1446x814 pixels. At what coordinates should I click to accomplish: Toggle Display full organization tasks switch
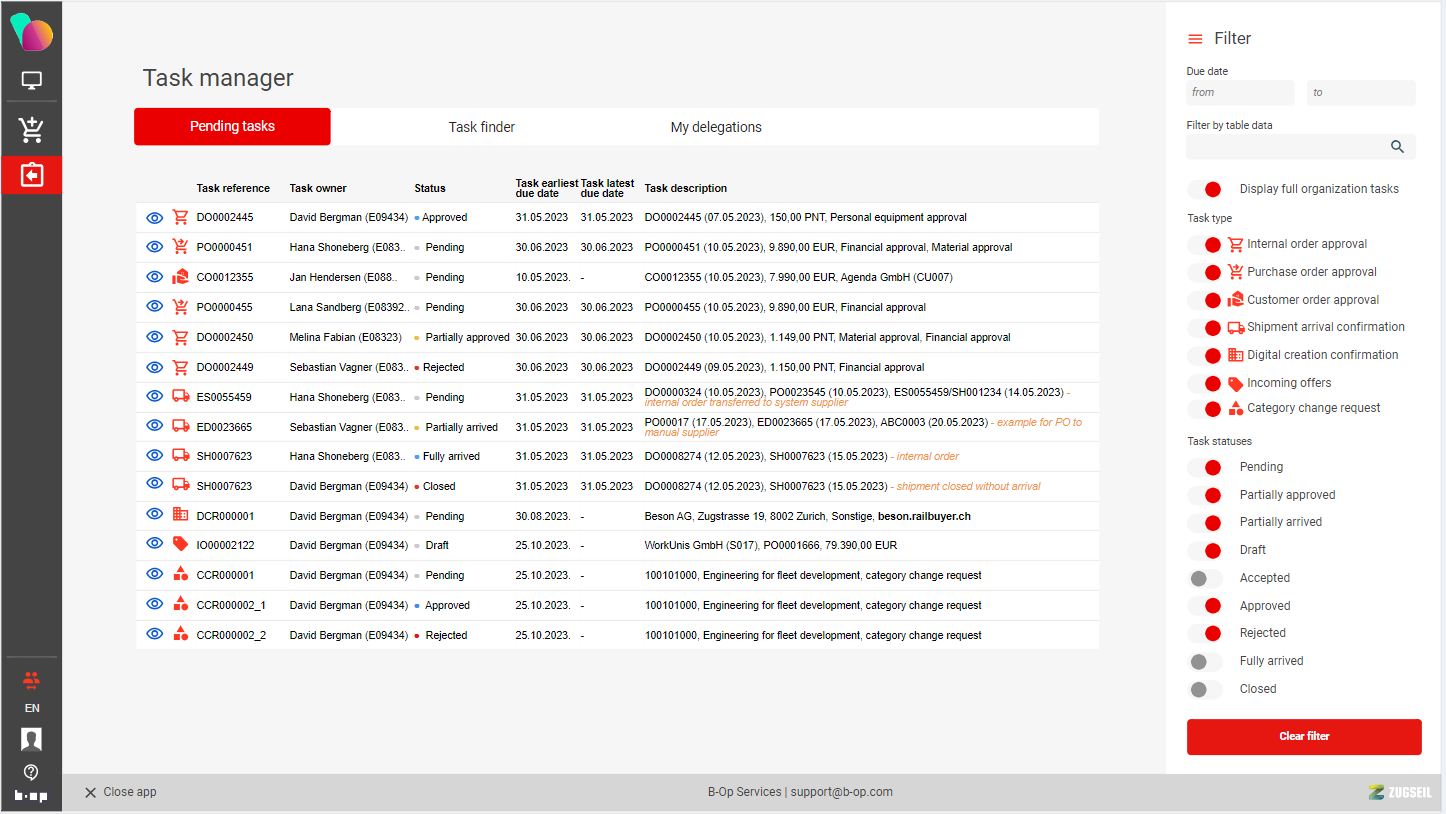click(1205, 189)
